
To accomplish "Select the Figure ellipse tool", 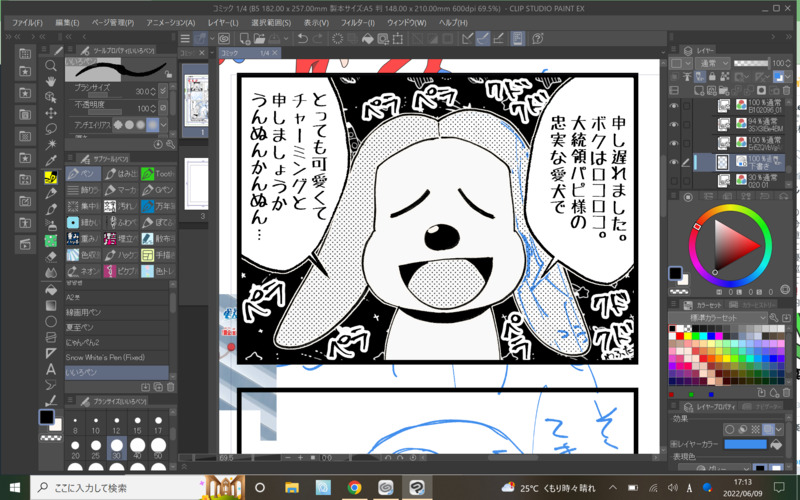I will pyautogui.click(x=51, y=321).
